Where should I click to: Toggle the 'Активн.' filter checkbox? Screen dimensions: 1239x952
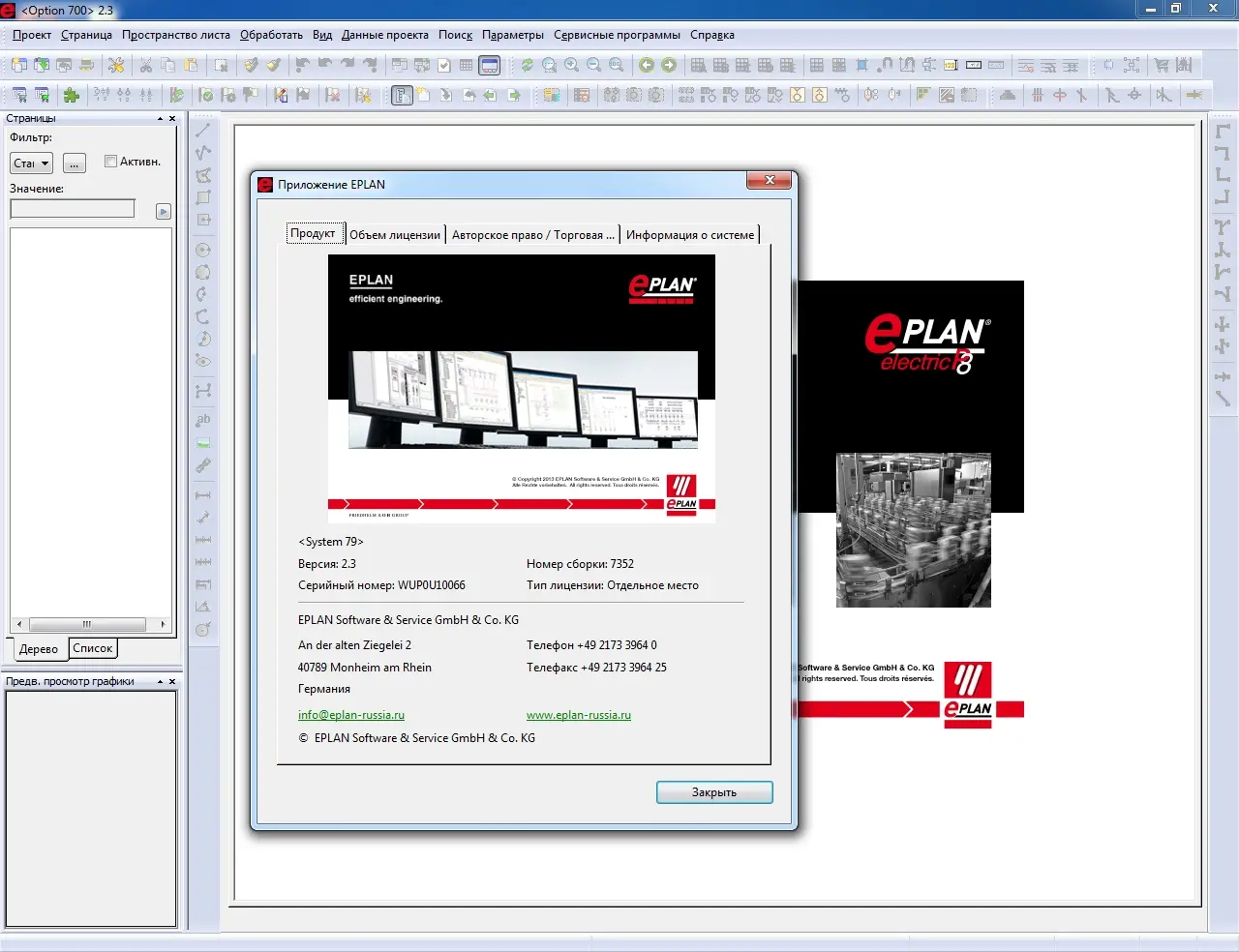click(x=110, y=162)
